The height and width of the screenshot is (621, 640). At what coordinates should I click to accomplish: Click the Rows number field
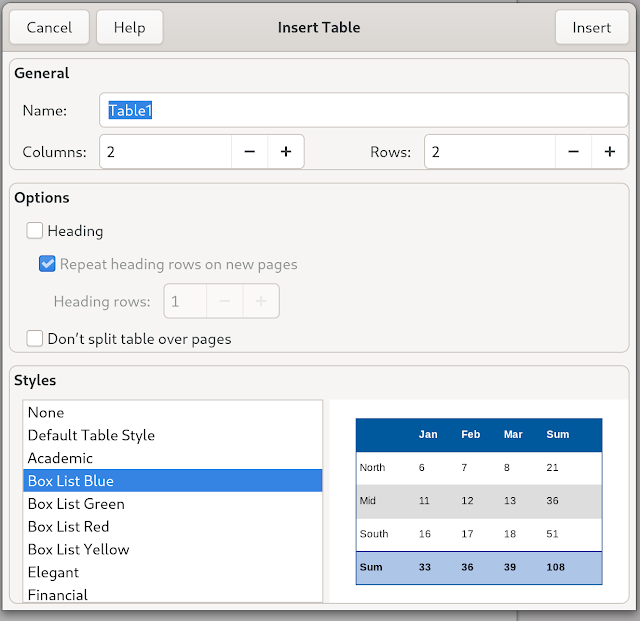click(490, 152)
